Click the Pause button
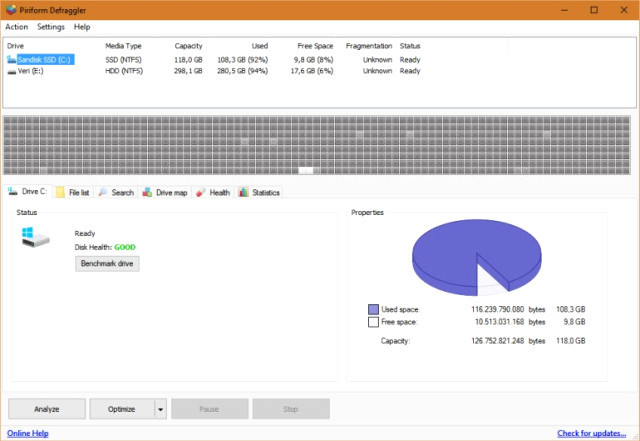 click(209, 409)
